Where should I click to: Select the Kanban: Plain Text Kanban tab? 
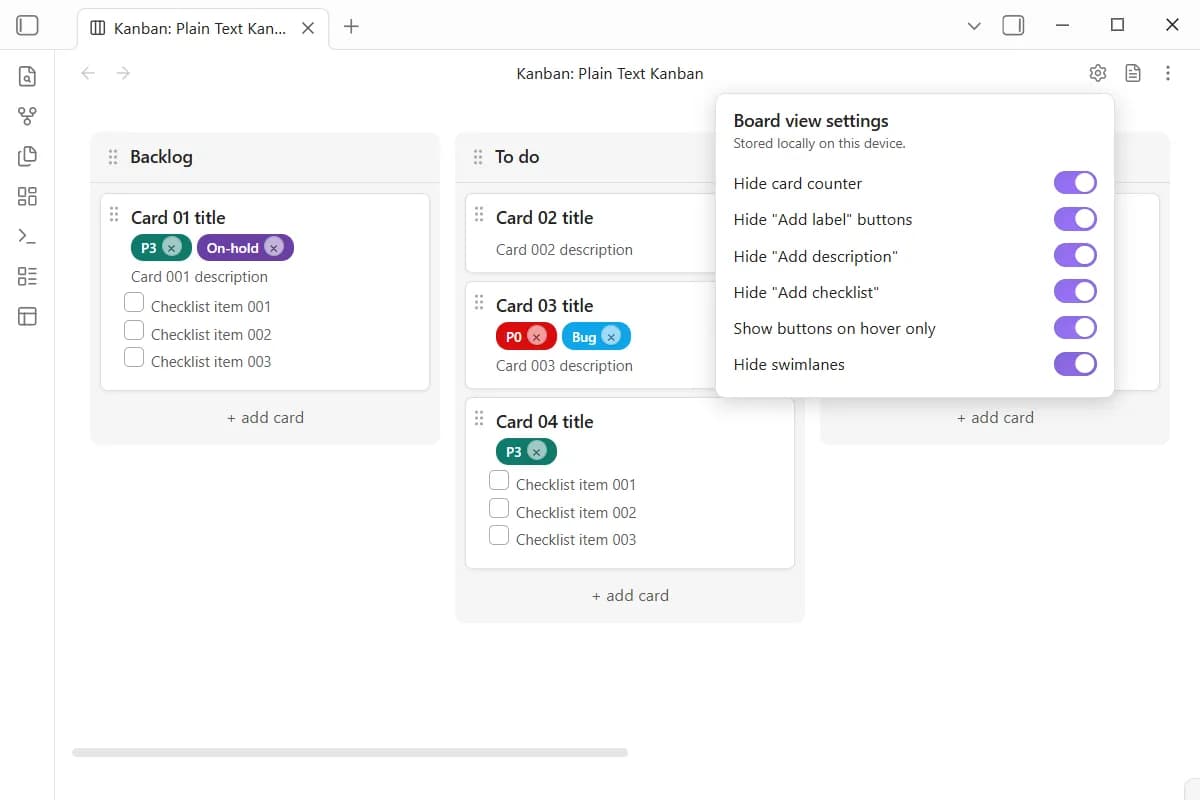[202, 28]
